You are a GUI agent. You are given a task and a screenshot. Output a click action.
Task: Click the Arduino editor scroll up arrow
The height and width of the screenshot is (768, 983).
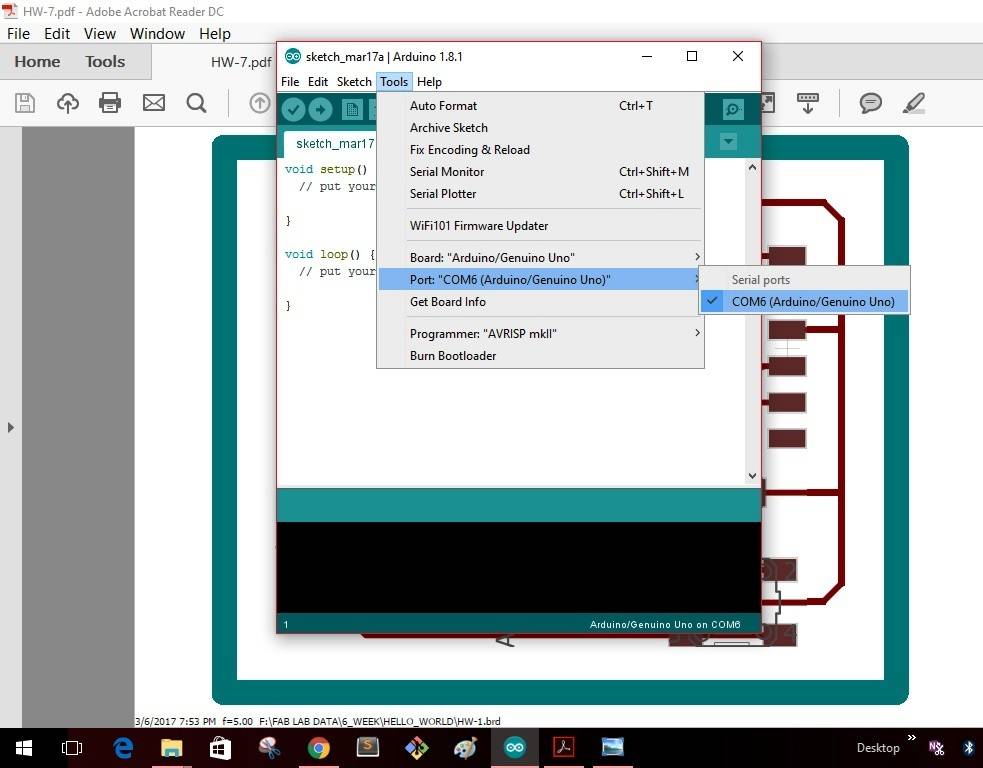tap(752, 167)
